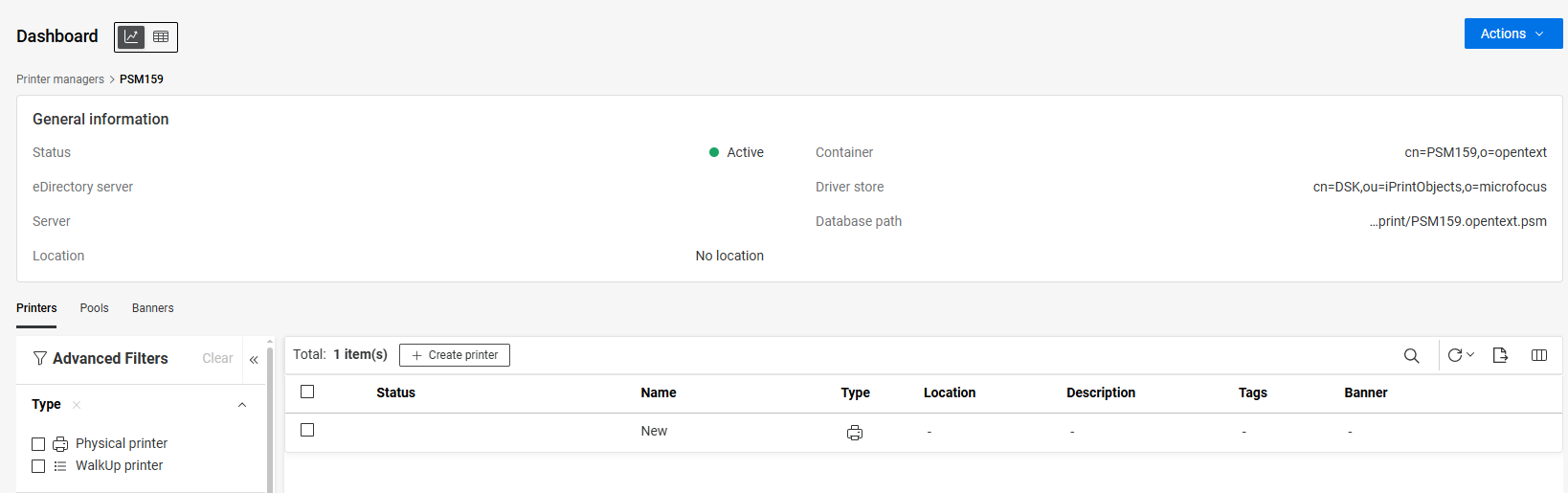This screenshot has height=493, width=1568.
Task: Go to Printer managers breadcrumb
Action: click(x=60, y=79)
